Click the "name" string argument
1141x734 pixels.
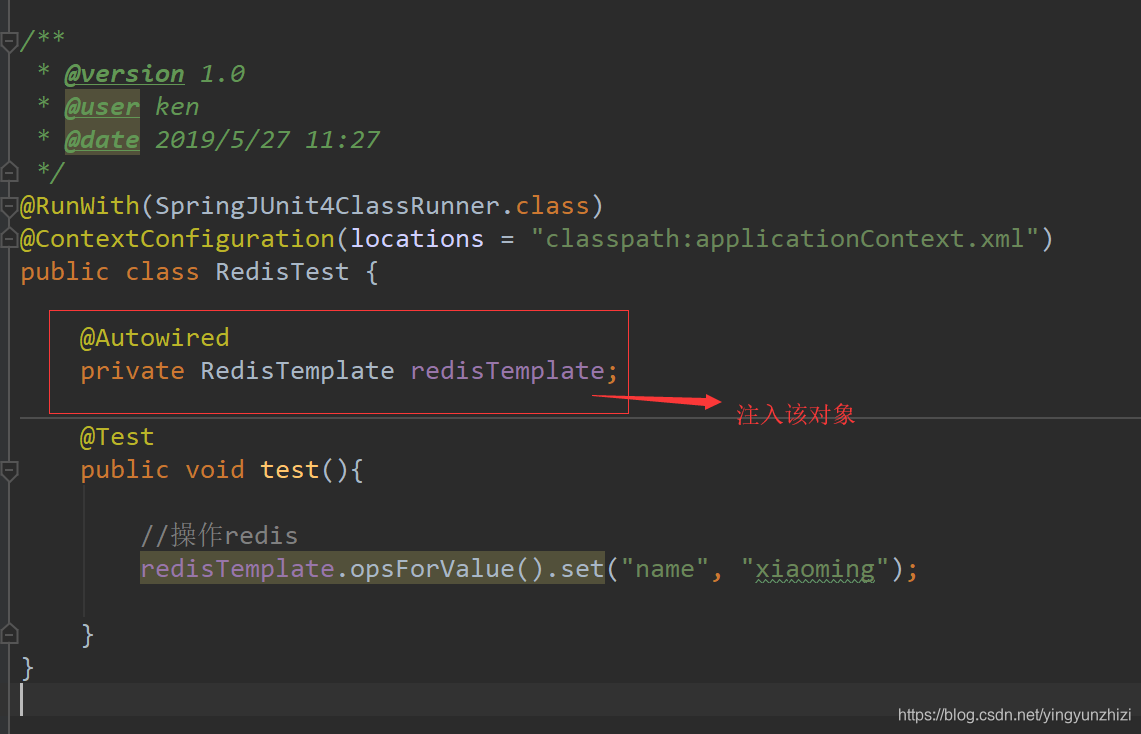pos(664,569)
